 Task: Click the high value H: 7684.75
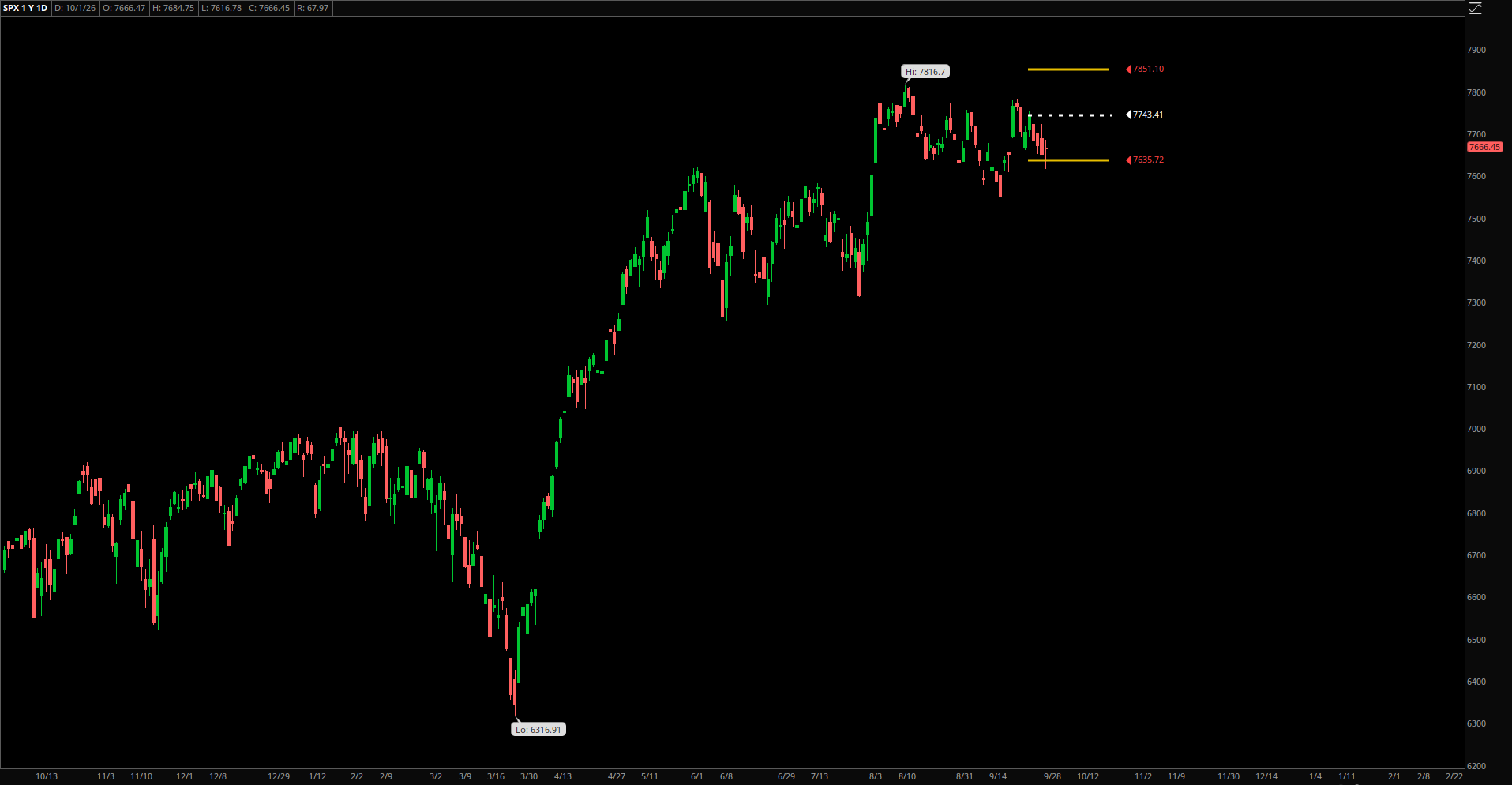tap(173, 8)
